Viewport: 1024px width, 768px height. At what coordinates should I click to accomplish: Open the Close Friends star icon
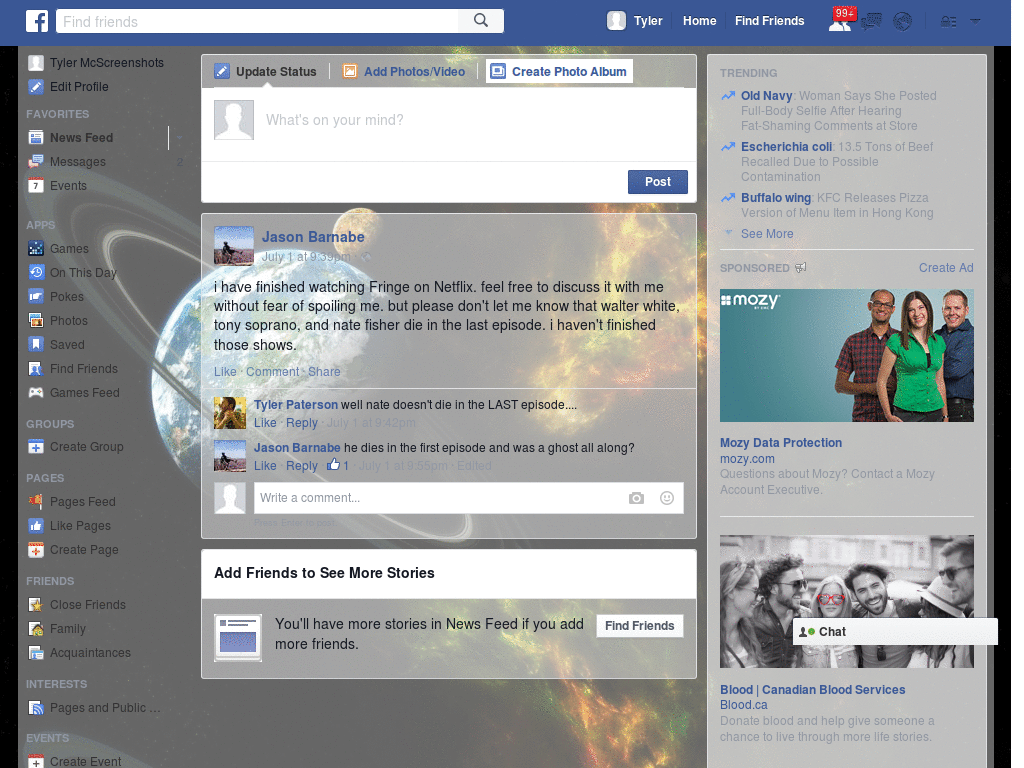tap(36, 605)
